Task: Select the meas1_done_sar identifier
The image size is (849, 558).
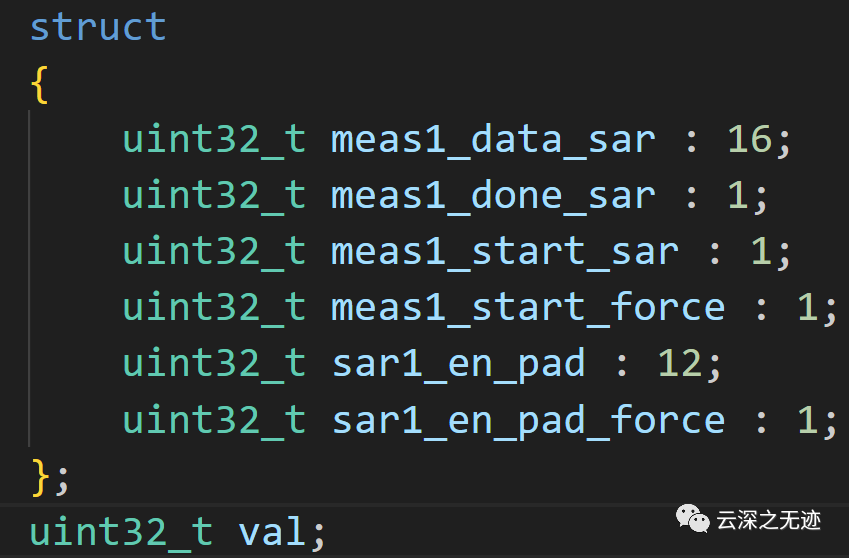Action: pos(493,196)
